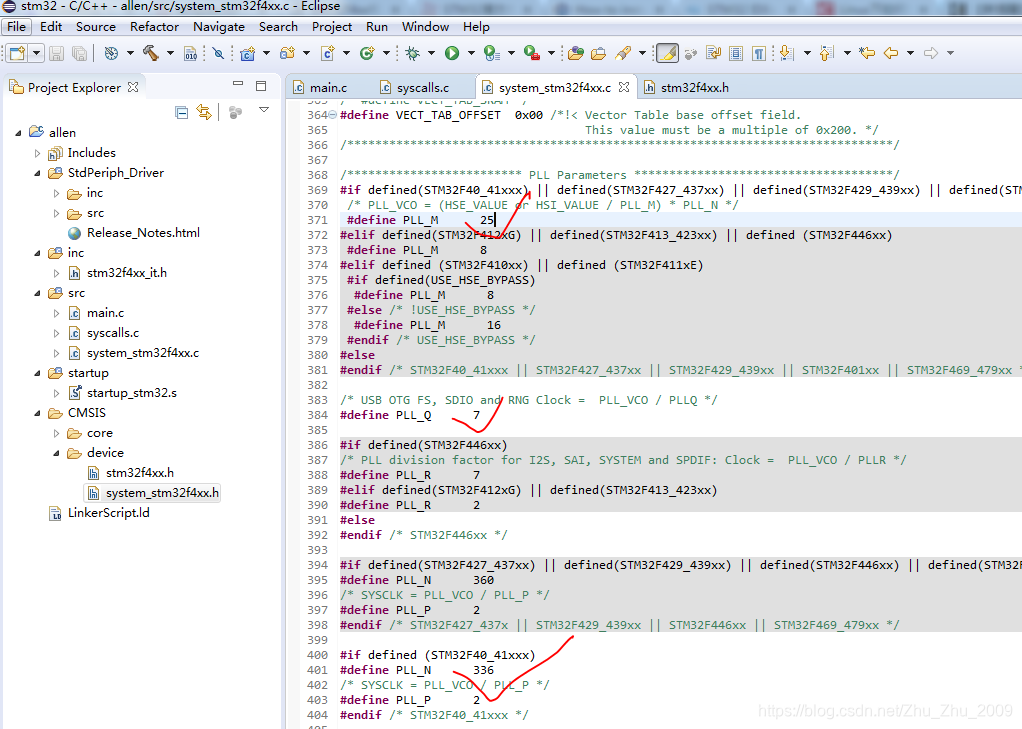Viewport: 1022px width, 729px height.
Task: Open the Debug dropdown arrow
Action: [x=431, y=53]
